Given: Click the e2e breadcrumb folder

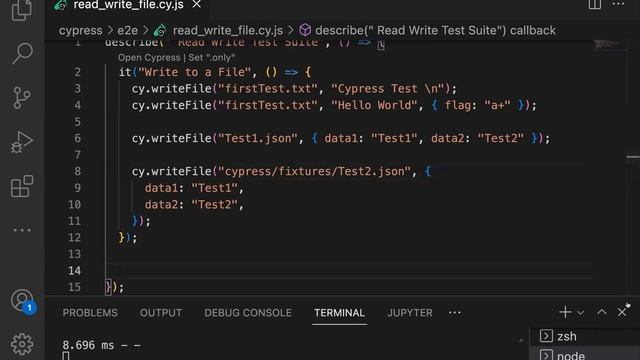Looking at the screenshot, I should tap(127, 31).
